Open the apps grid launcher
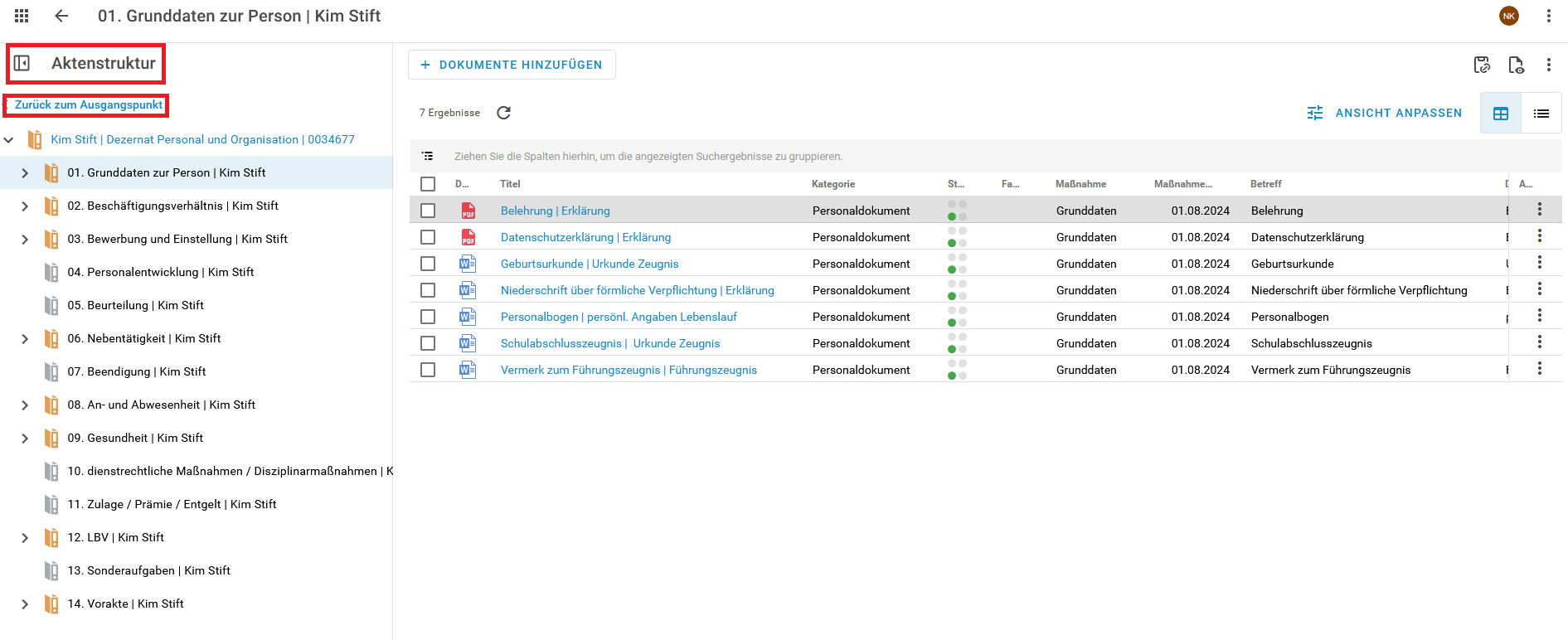1568x640 pixels. point(22,16)
